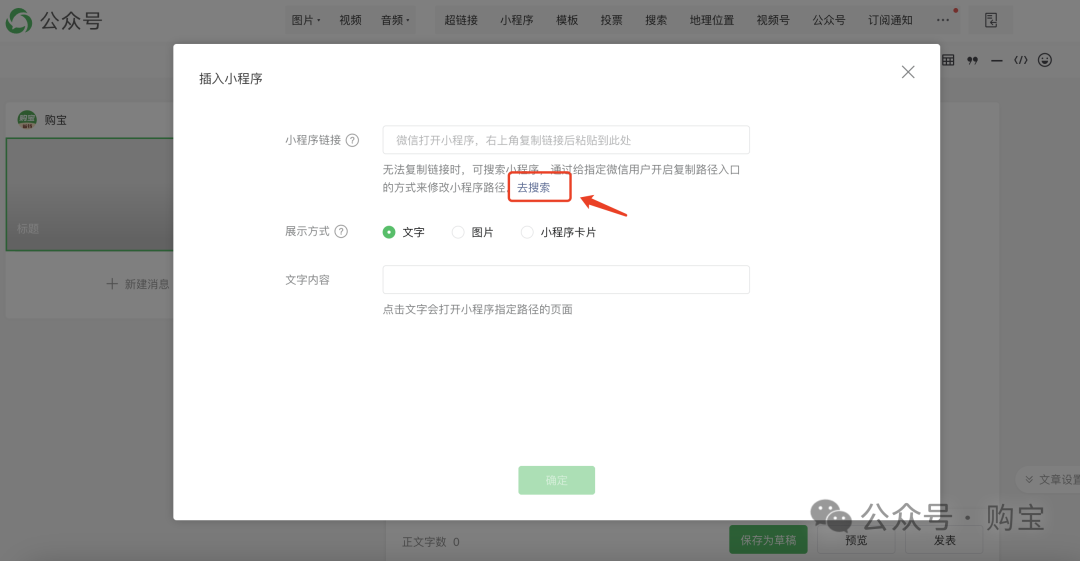Click the 插入小程序 dialog title
Viewport: 1080px width, 561px height.
231,79
